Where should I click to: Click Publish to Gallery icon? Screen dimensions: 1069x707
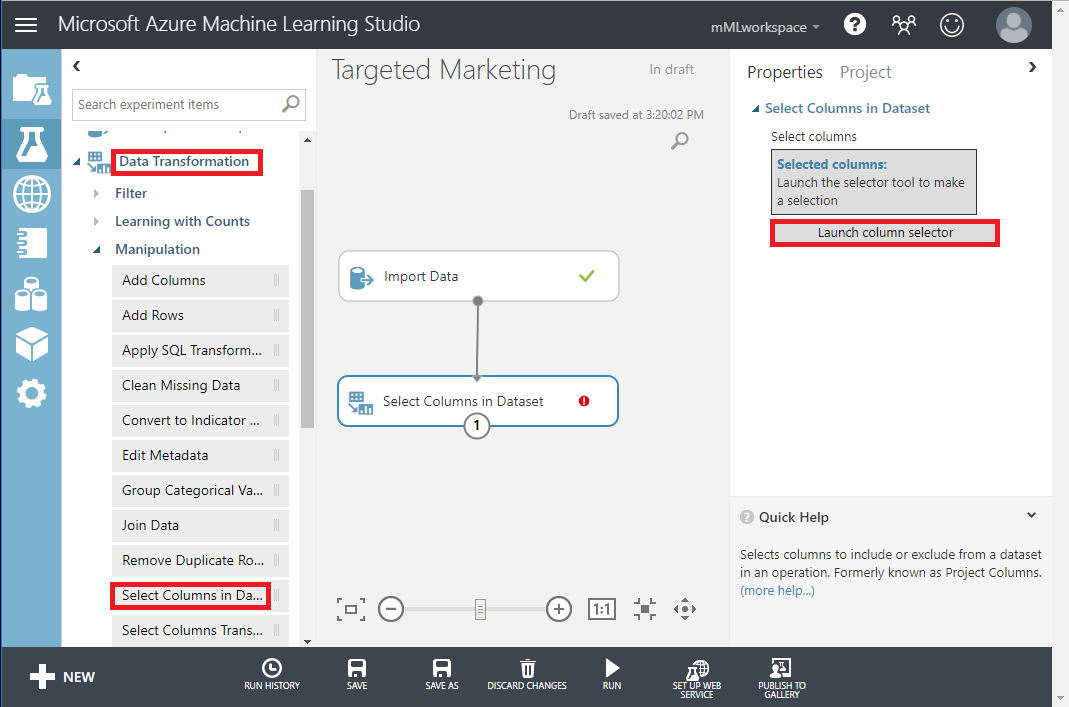(x=782, y=676)
